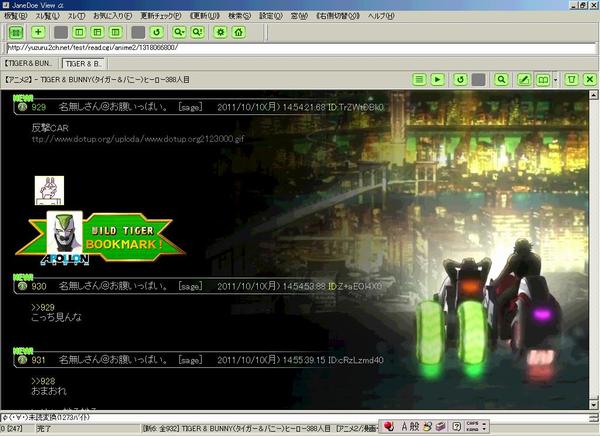
Task: Reload the thread with thread-toolbar refresh icon
Action: 460,80
